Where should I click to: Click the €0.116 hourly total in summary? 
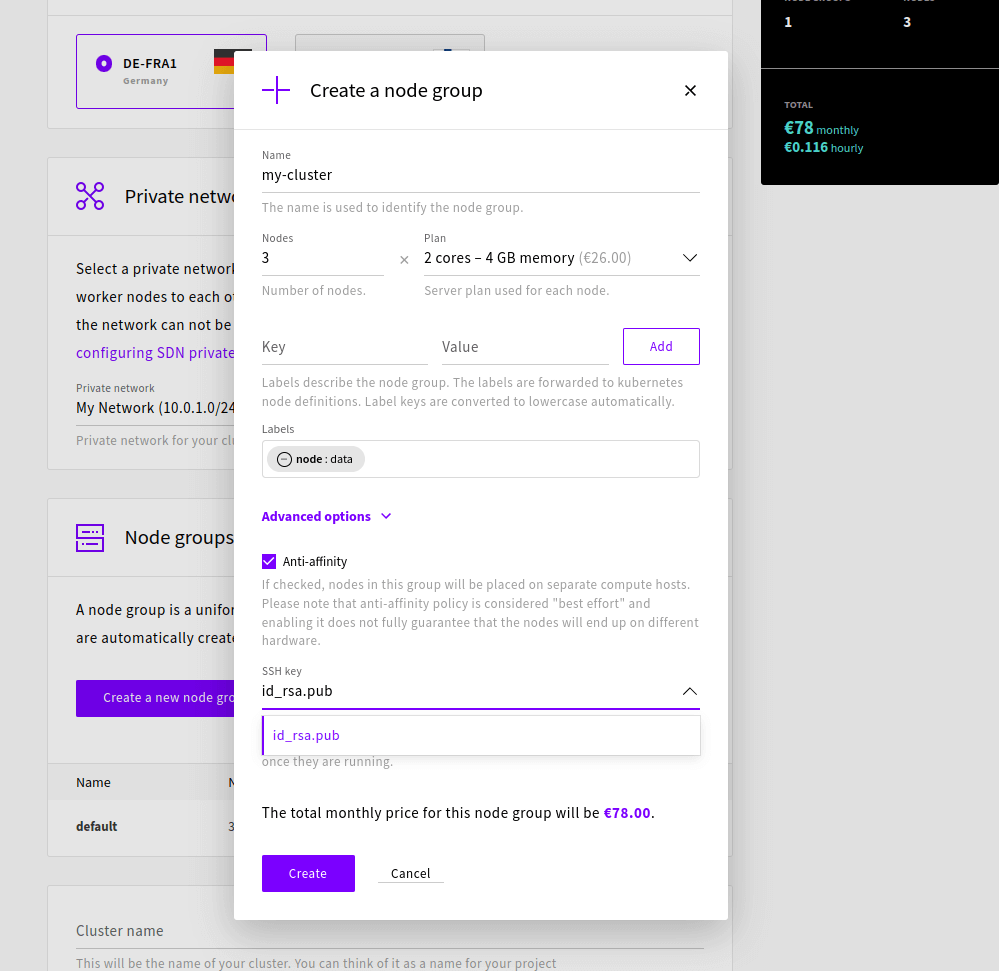[823, 148]
